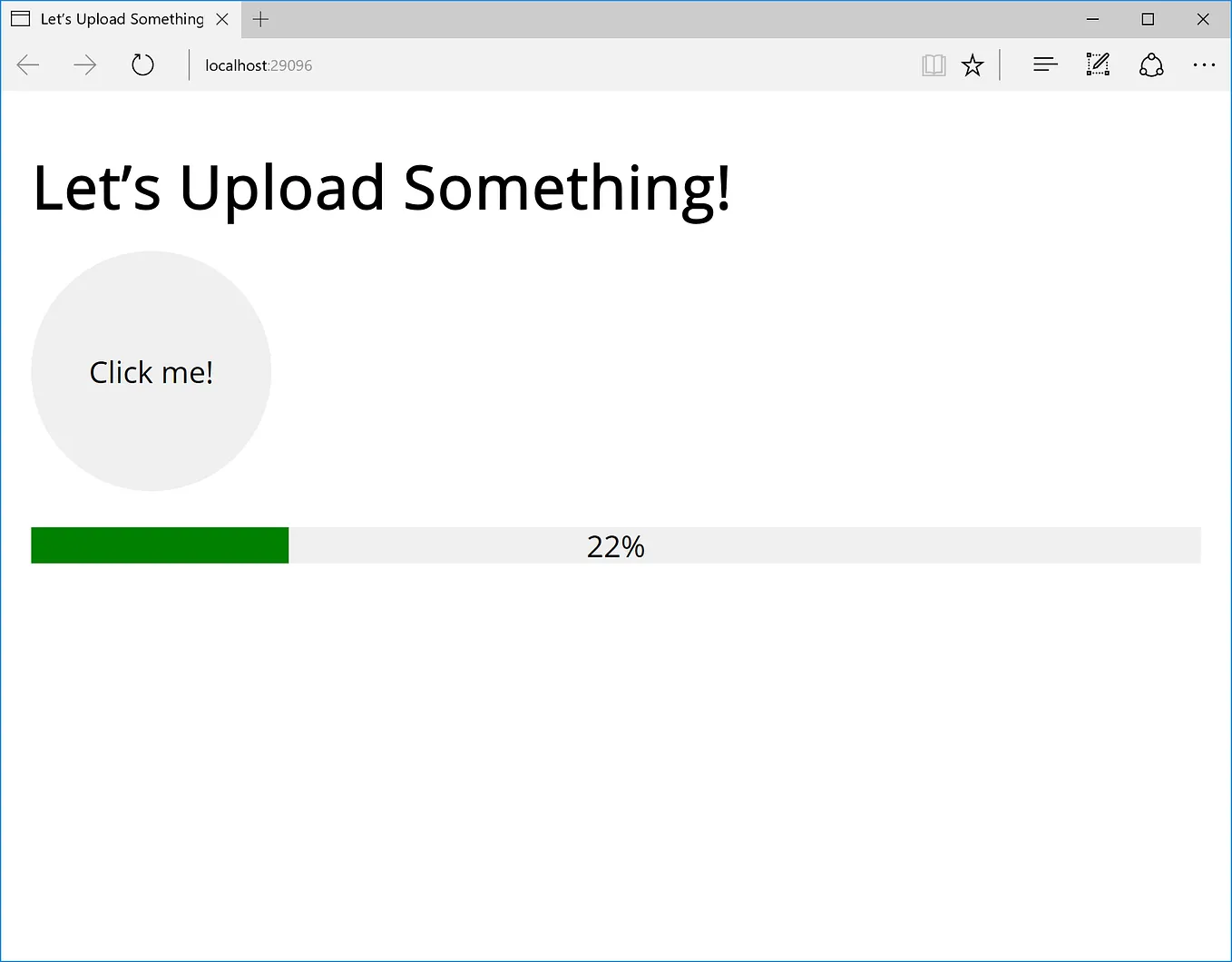The image size is (1232, 962).
Task: Click the Forward navigation arrow
Action: (85, 65)
